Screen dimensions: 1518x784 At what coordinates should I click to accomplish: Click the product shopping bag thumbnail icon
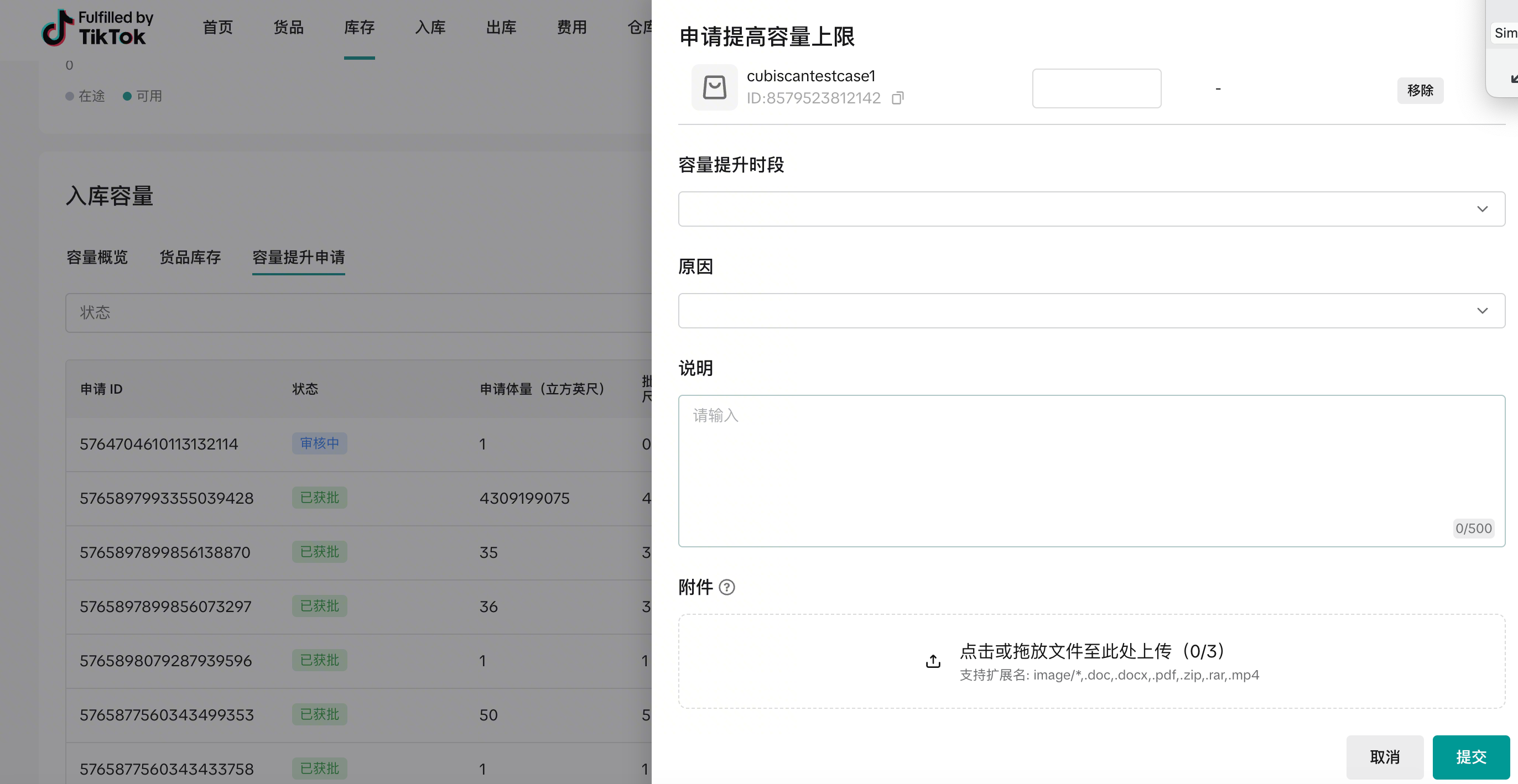pyautogui.click(x=714, y=87)
